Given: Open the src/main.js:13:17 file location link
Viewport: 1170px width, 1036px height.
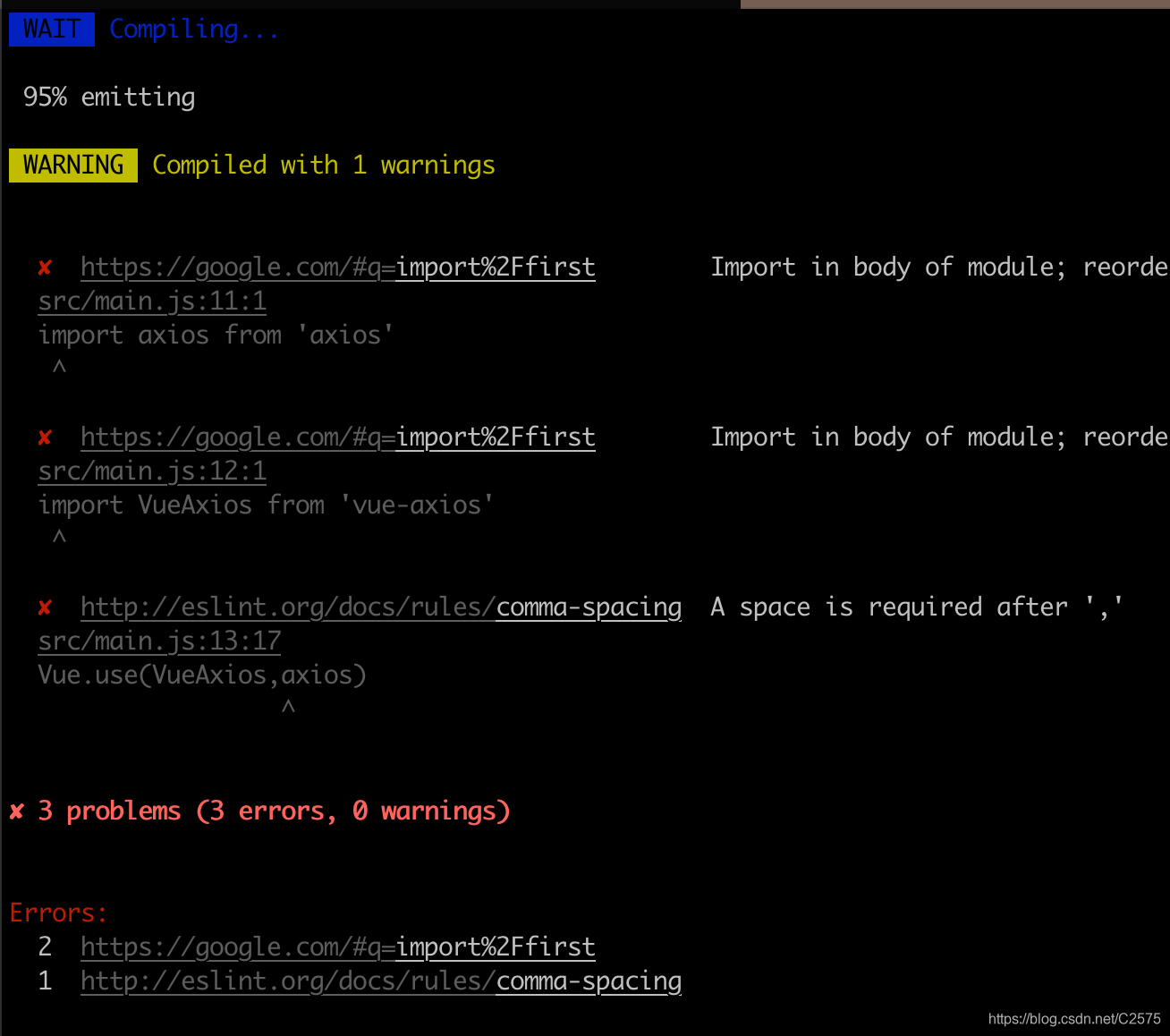Looking at the screenshot, I should (x=158, y=641).
